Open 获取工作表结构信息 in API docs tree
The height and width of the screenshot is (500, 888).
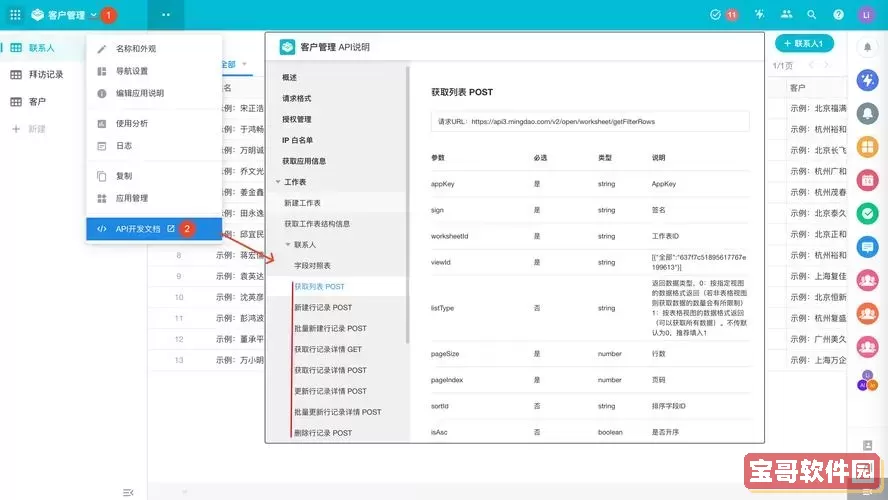click(317, 224)
